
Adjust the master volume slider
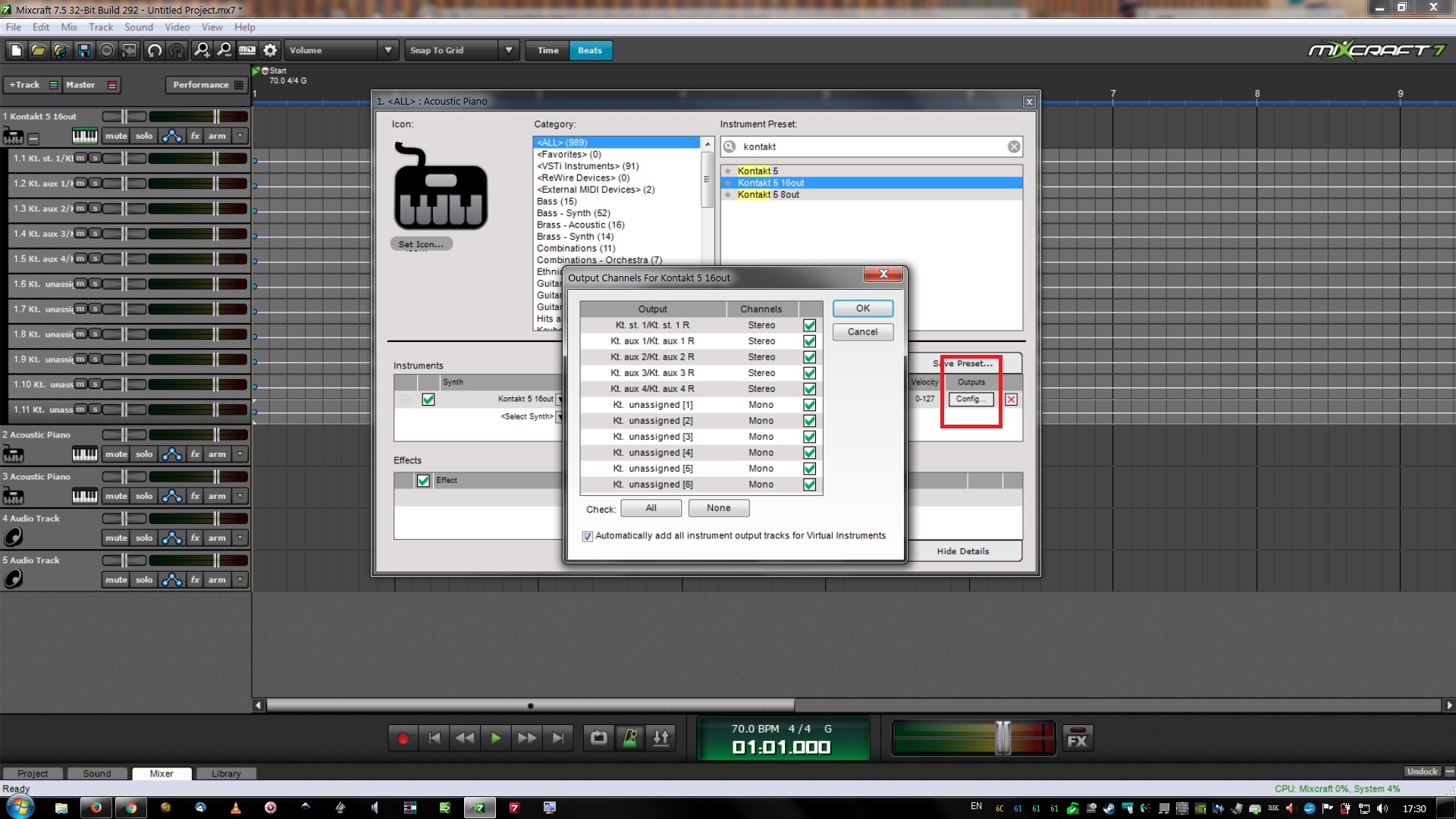click(x=1003, y=738)
